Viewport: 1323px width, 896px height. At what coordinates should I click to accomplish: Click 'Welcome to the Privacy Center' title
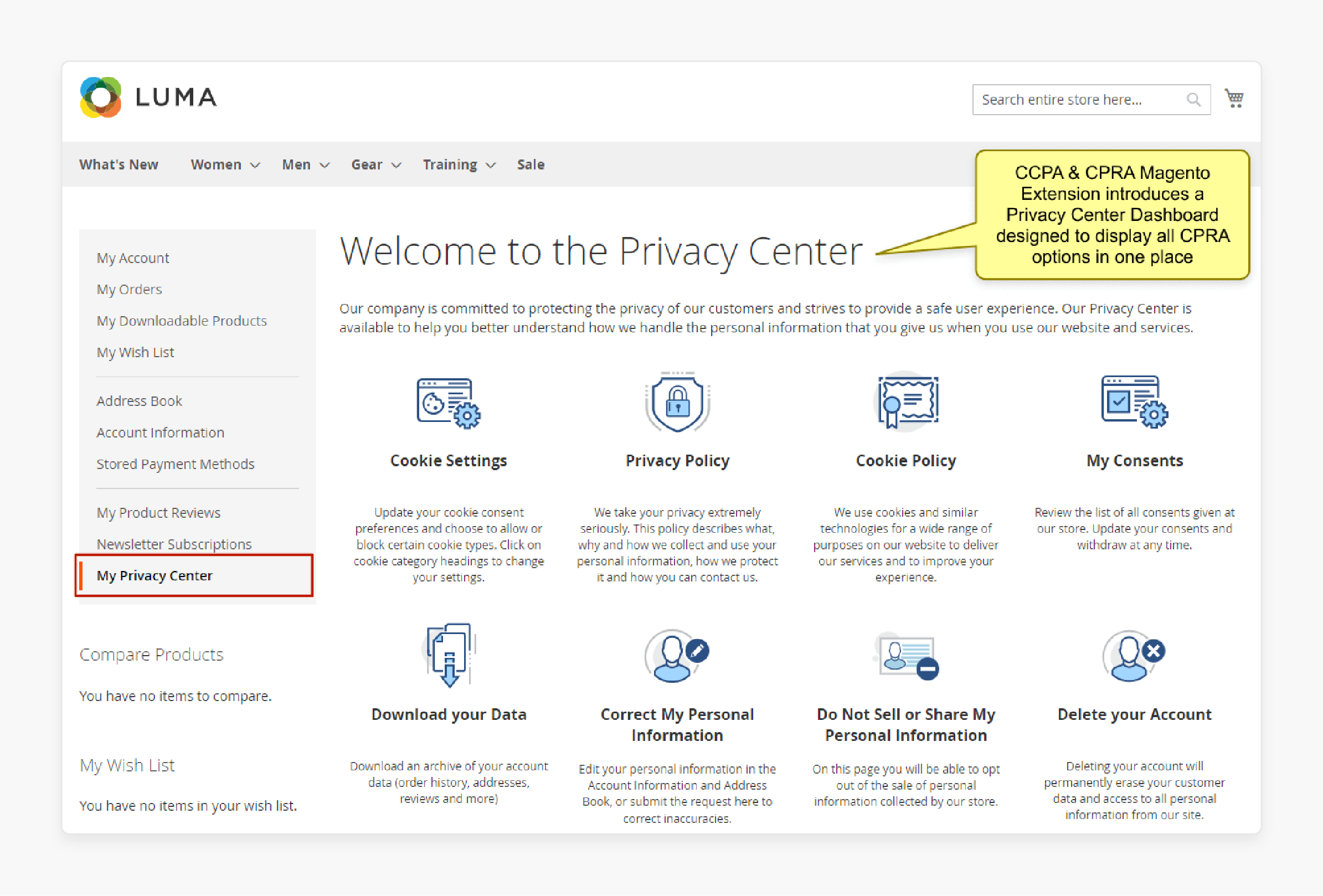point(601,251)
